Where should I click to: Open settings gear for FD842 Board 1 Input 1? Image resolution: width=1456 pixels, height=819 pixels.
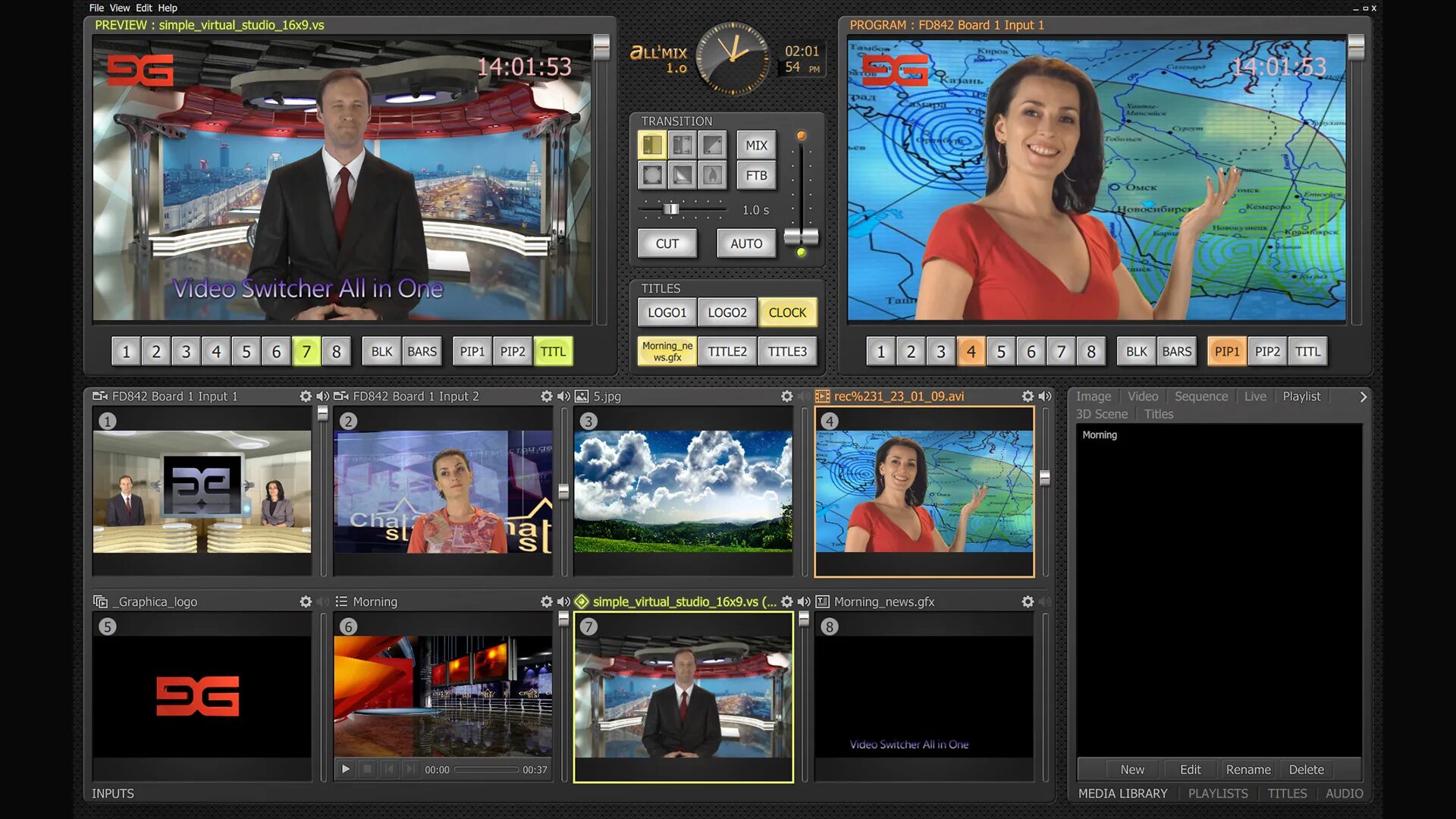click(x=306, y=397)
